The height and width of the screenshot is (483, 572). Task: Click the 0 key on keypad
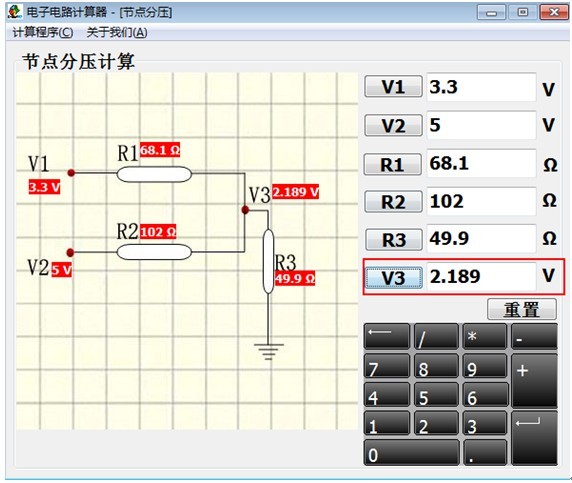(x=411, y=452)
